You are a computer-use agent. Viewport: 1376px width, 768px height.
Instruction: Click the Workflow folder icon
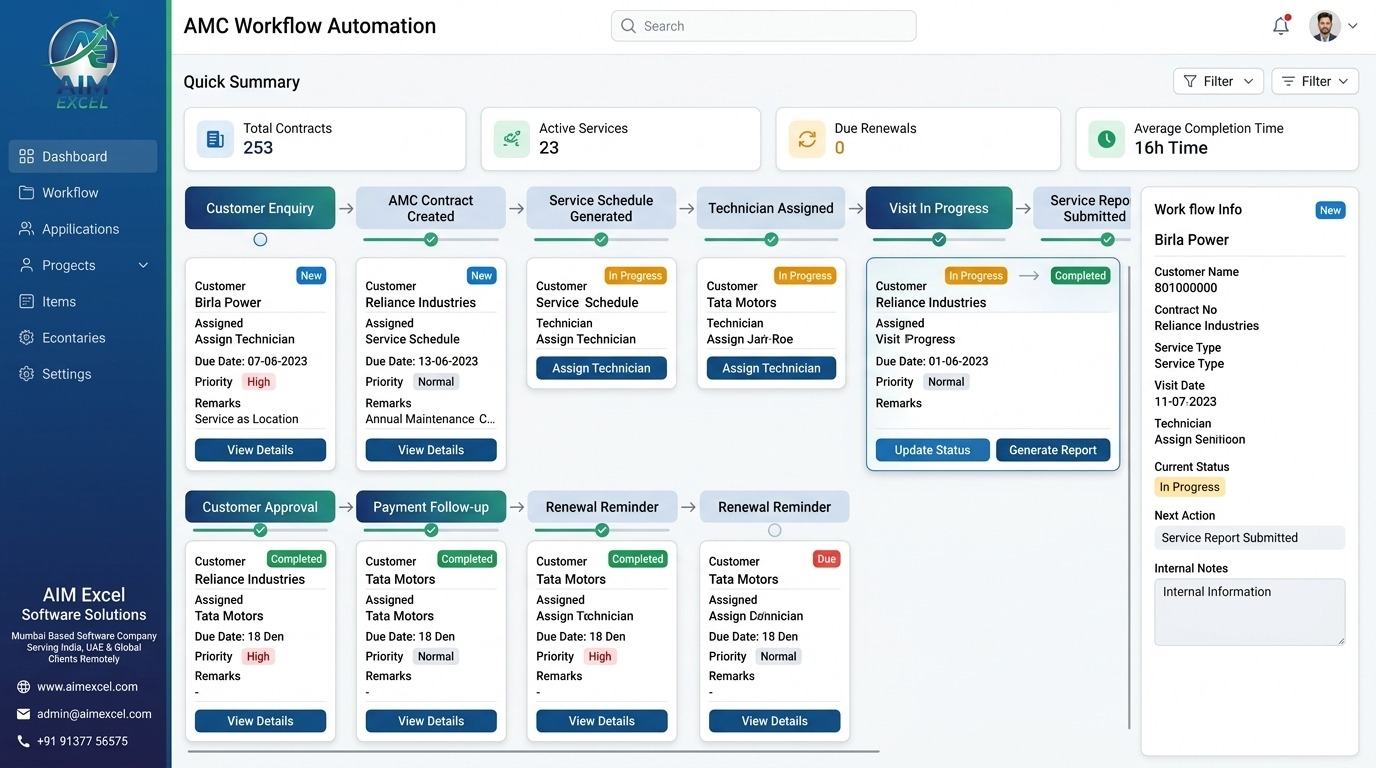[x=27, y=192]
